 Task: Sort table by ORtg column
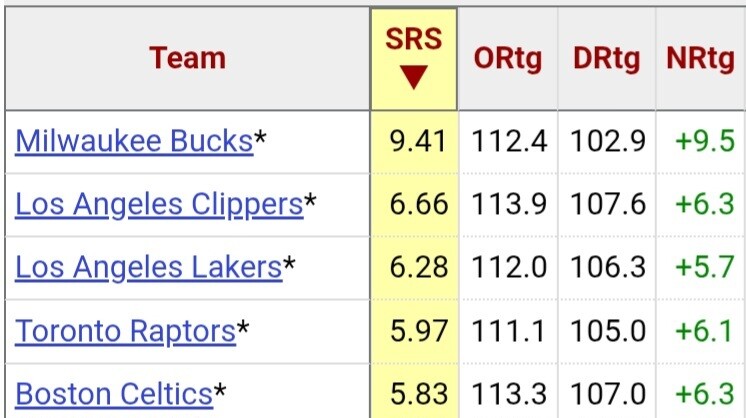point(508,58)
